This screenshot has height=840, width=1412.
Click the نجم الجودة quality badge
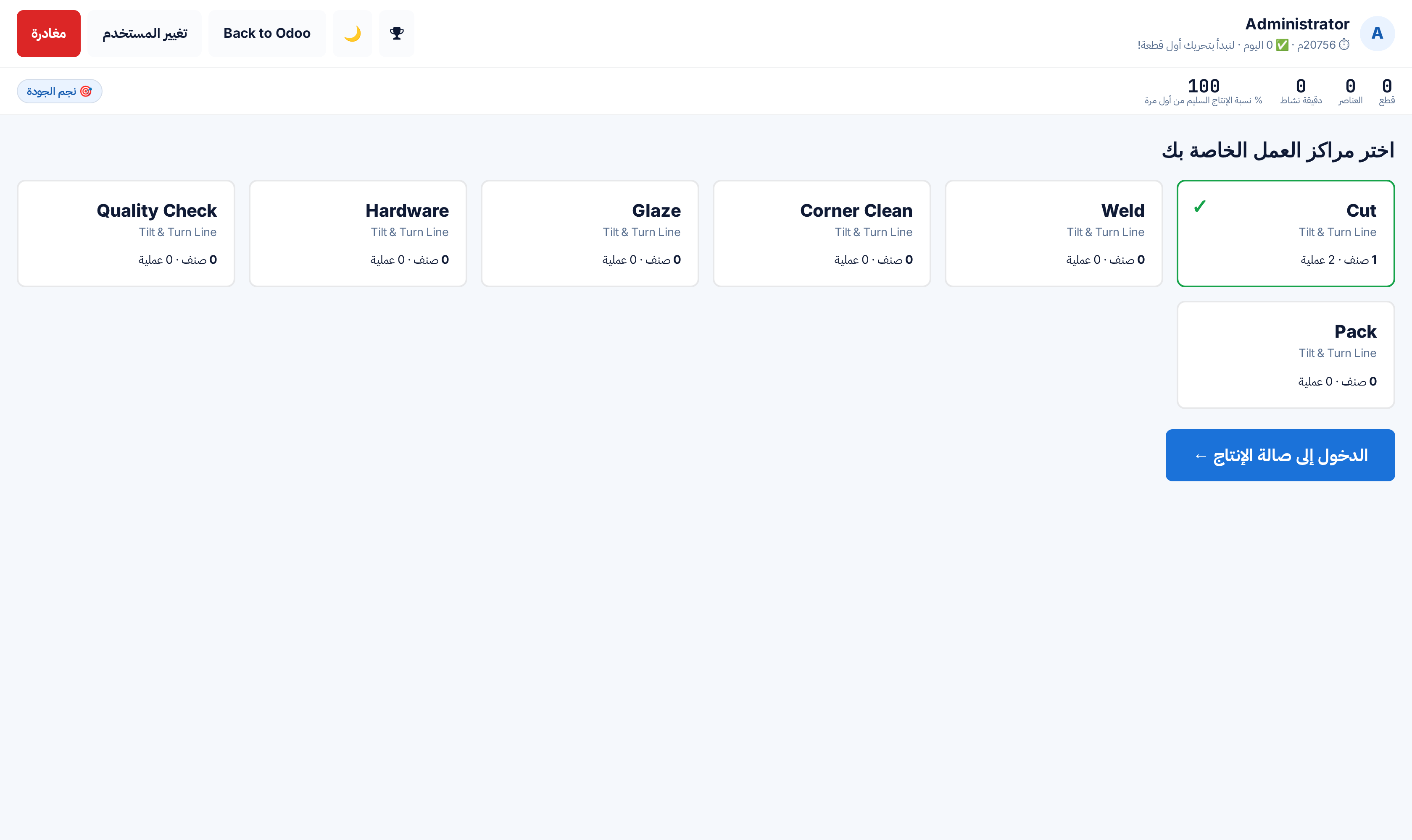[60, 91]
